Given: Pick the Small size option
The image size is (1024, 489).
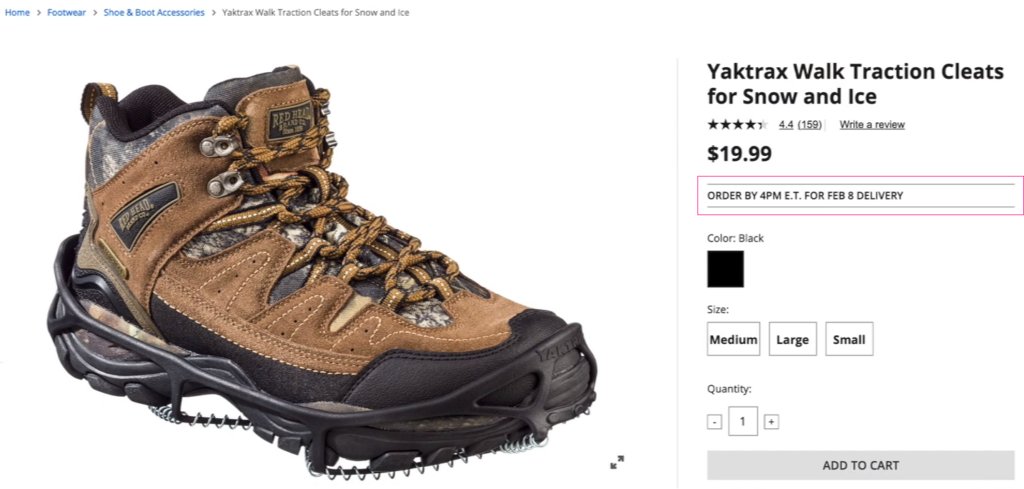Looking at the screenshot, I should [x=849, y=339].
